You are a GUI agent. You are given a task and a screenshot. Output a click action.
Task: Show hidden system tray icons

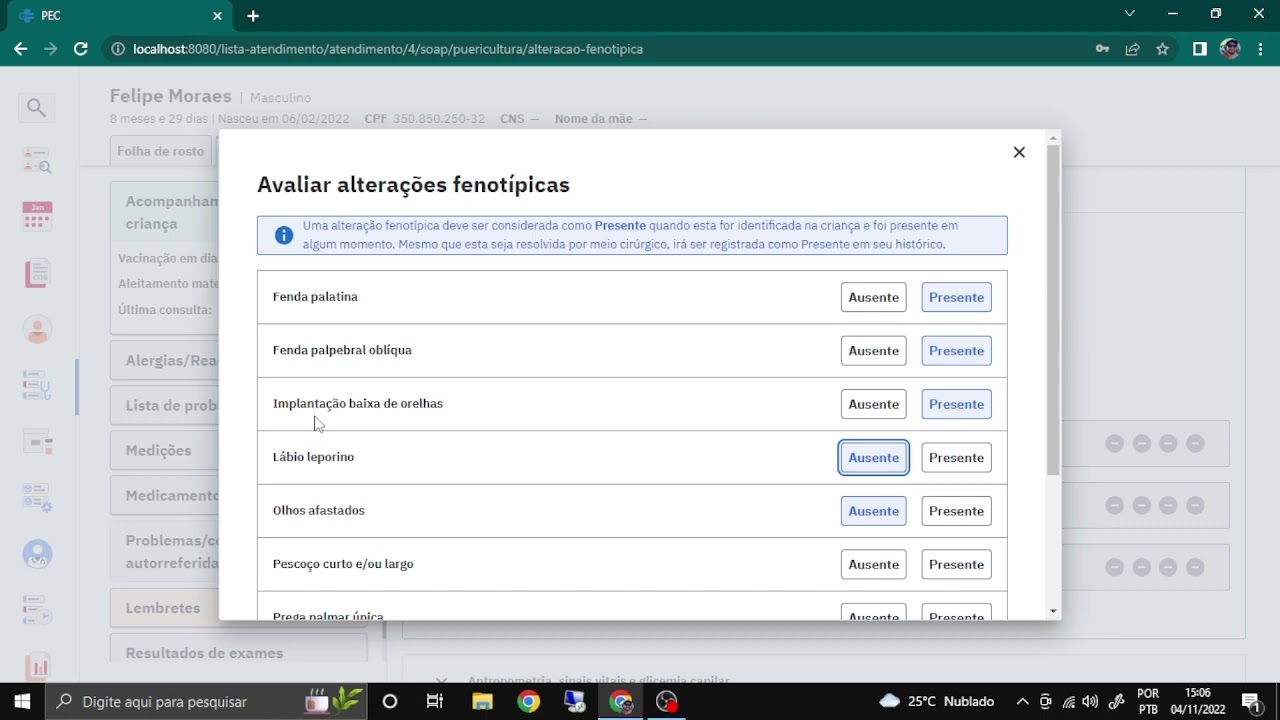pos(1022,701)
